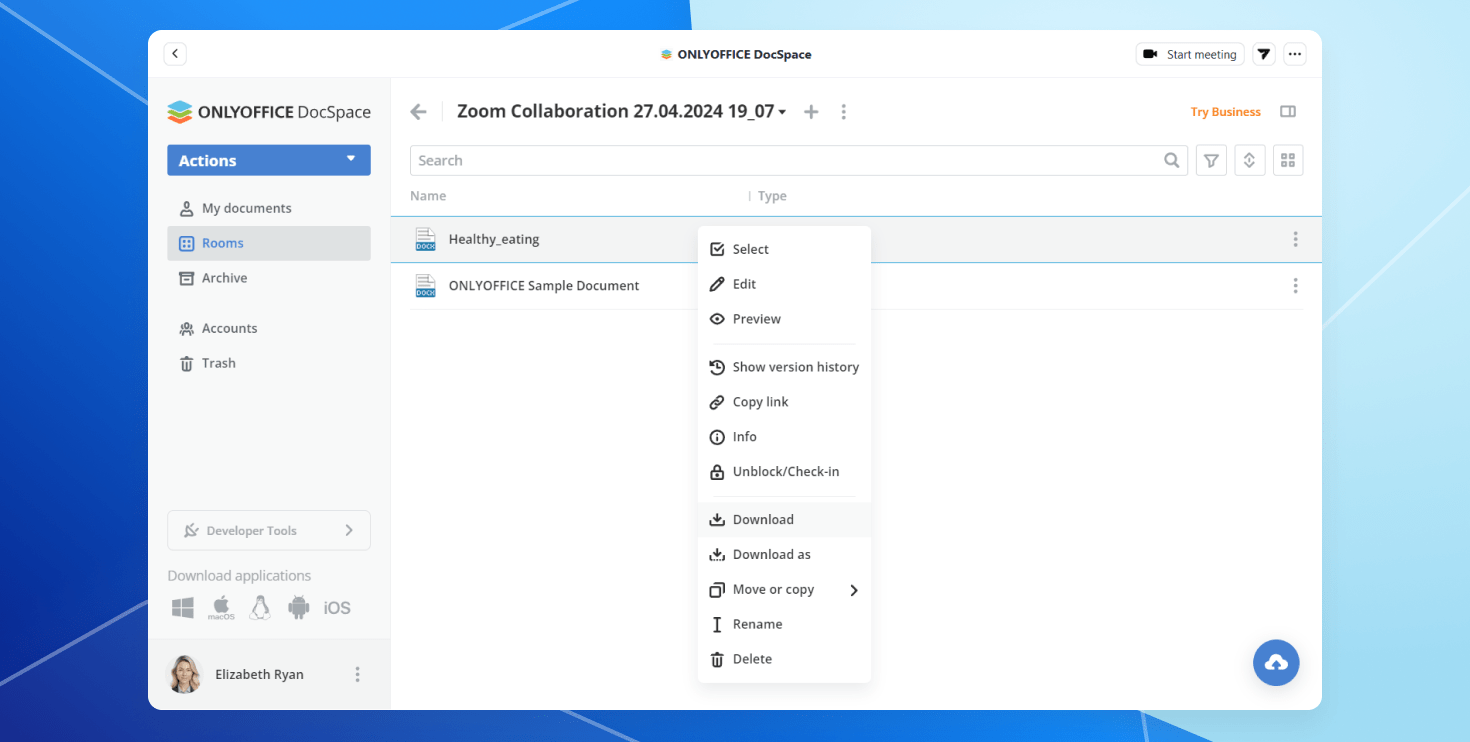Choose Select in the context menu
This screenshot has width=1470, height=742.
coord(750,249)
